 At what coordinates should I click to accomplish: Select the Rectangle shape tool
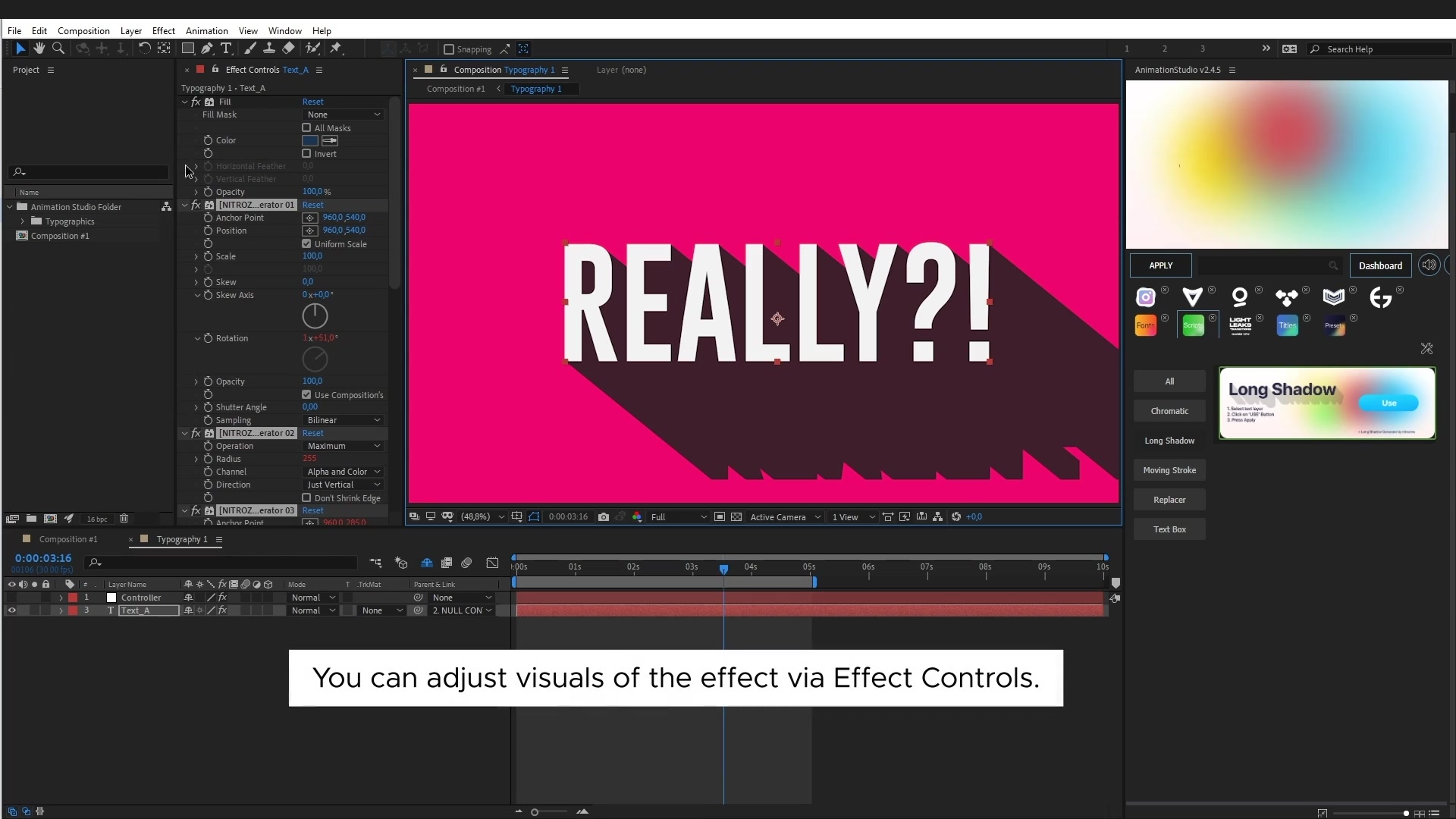tap(188, 49)
